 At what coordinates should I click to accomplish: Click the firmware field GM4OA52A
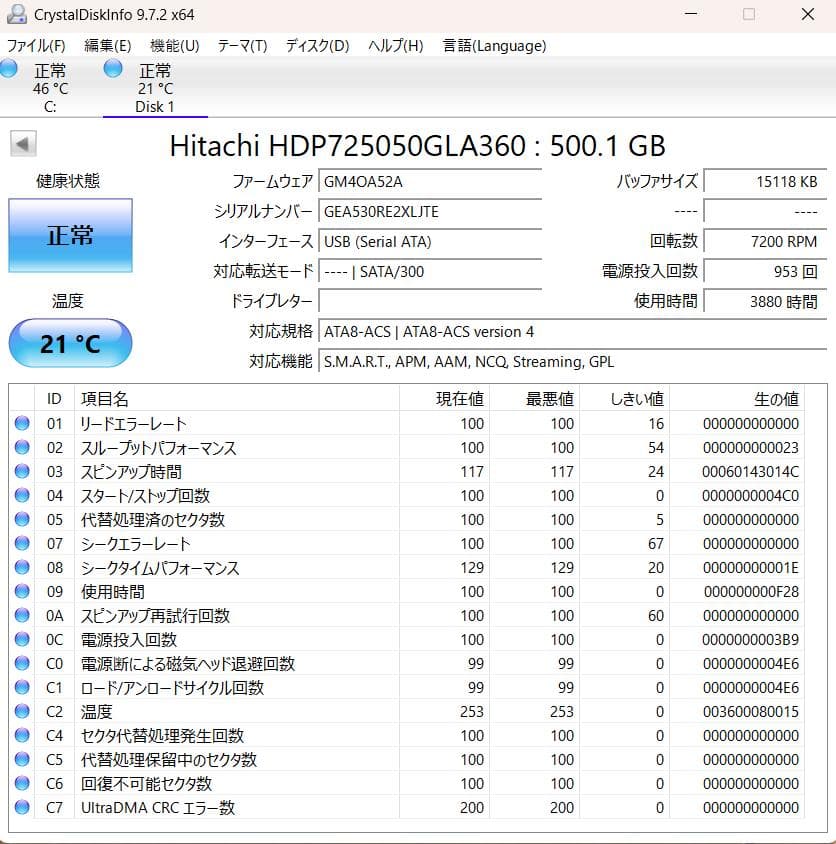pos(430,182)
